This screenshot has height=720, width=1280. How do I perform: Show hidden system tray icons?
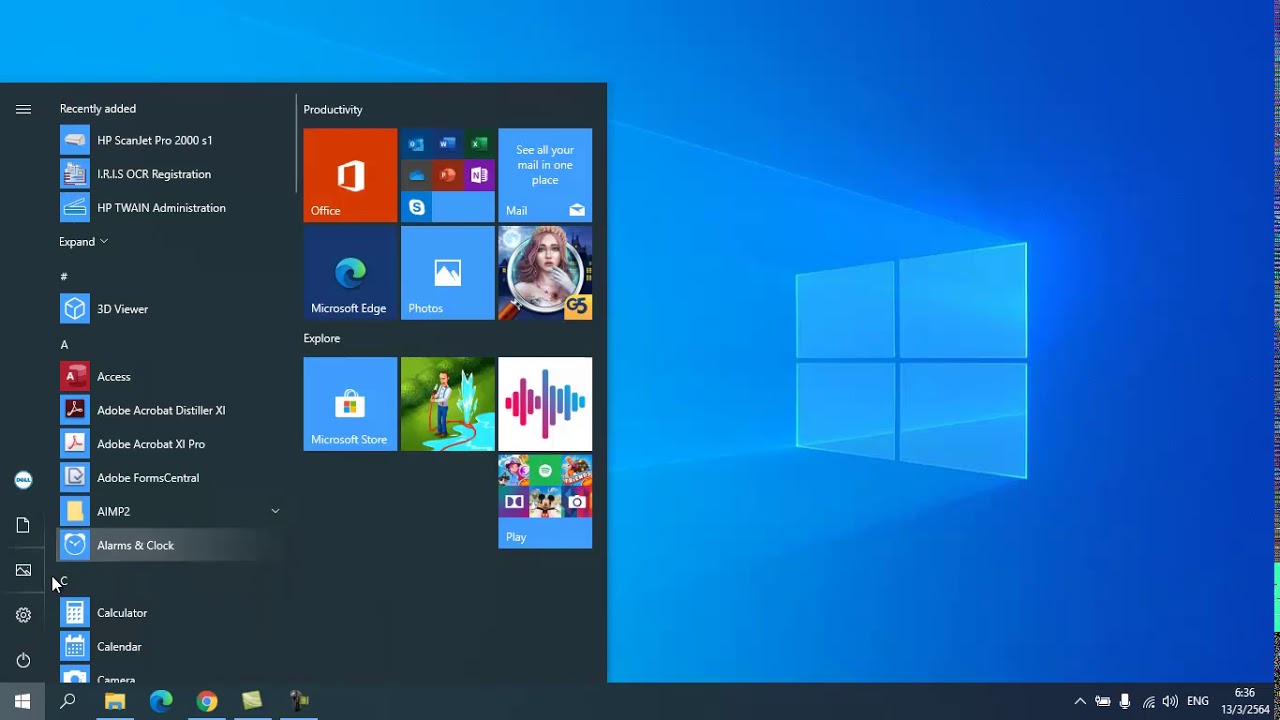pyautogui.click(x=1080, y=702)
